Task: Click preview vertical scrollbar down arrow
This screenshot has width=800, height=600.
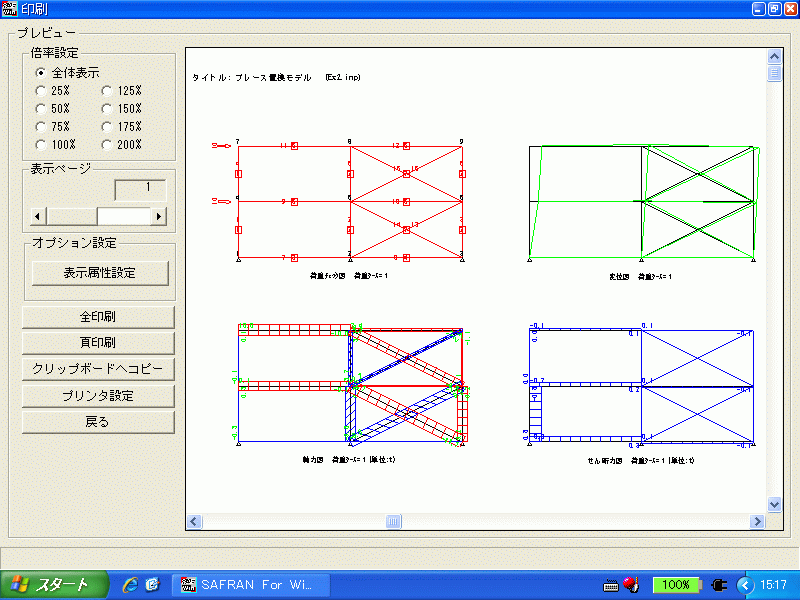Action: [x=773, y=505]
